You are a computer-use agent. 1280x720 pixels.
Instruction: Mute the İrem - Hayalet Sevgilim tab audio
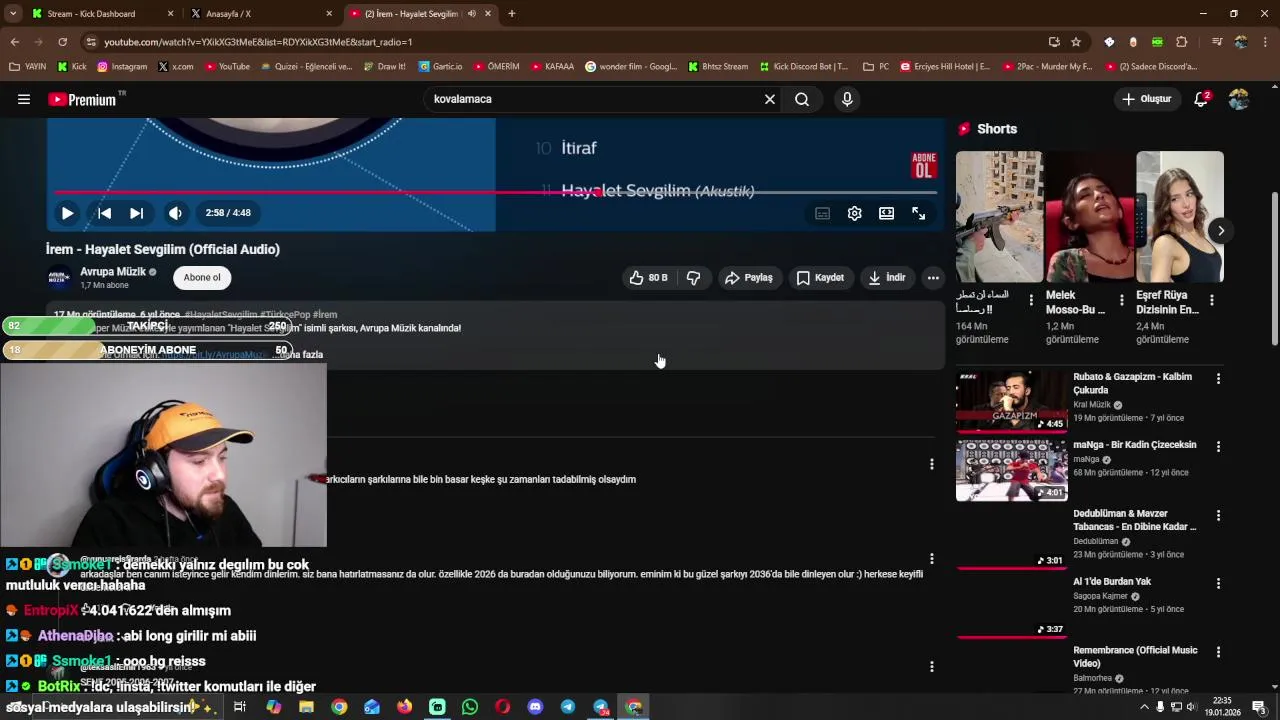point(472,14)
